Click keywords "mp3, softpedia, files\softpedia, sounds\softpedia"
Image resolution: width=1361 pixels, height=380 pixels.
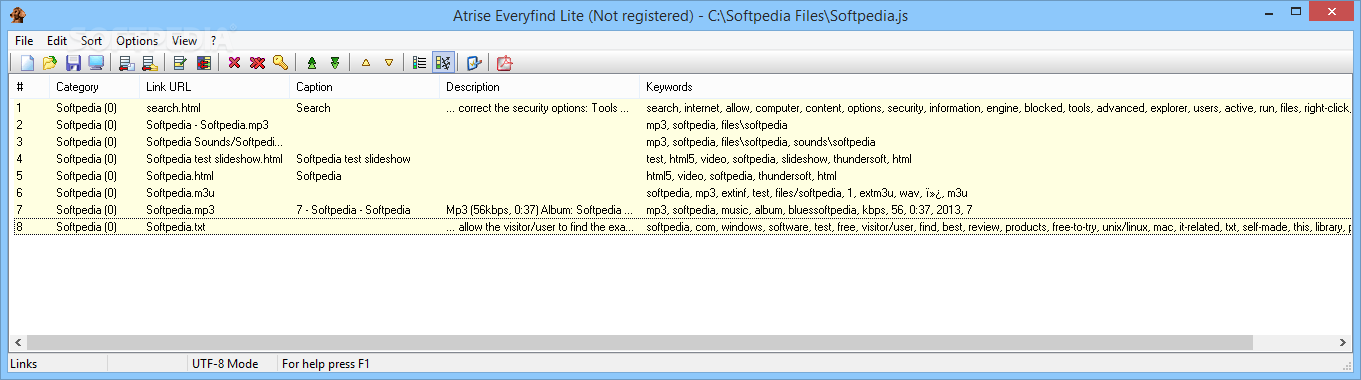[x=760, y=142]
